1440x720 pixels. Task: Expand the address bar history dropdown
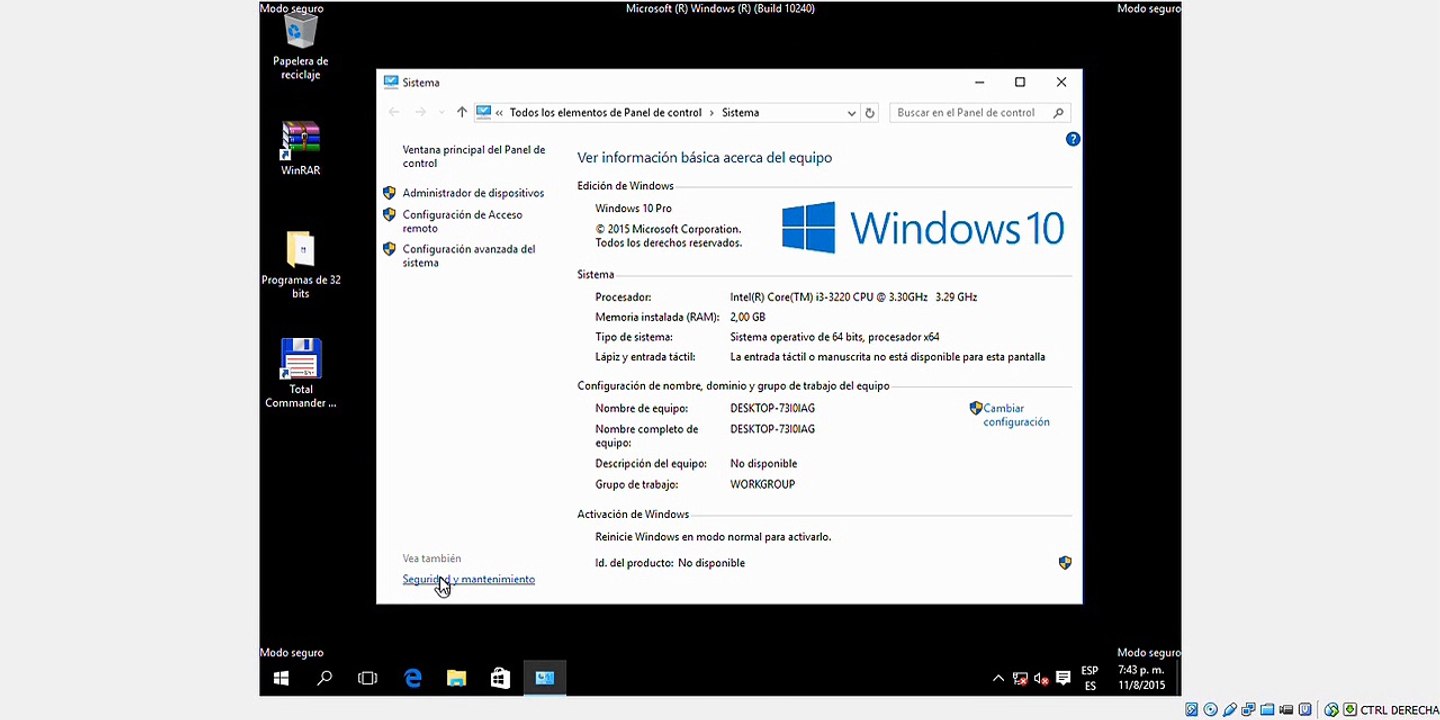point(851,113)
